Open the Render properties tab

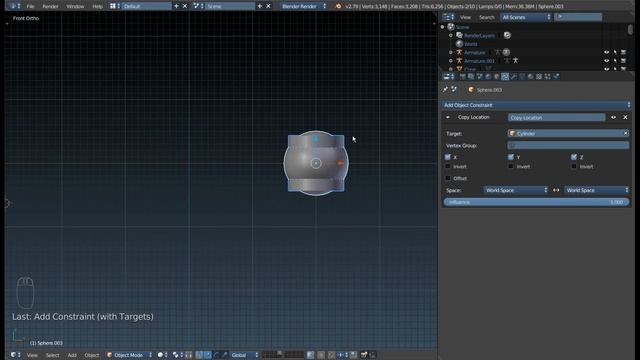coord(462,76)
